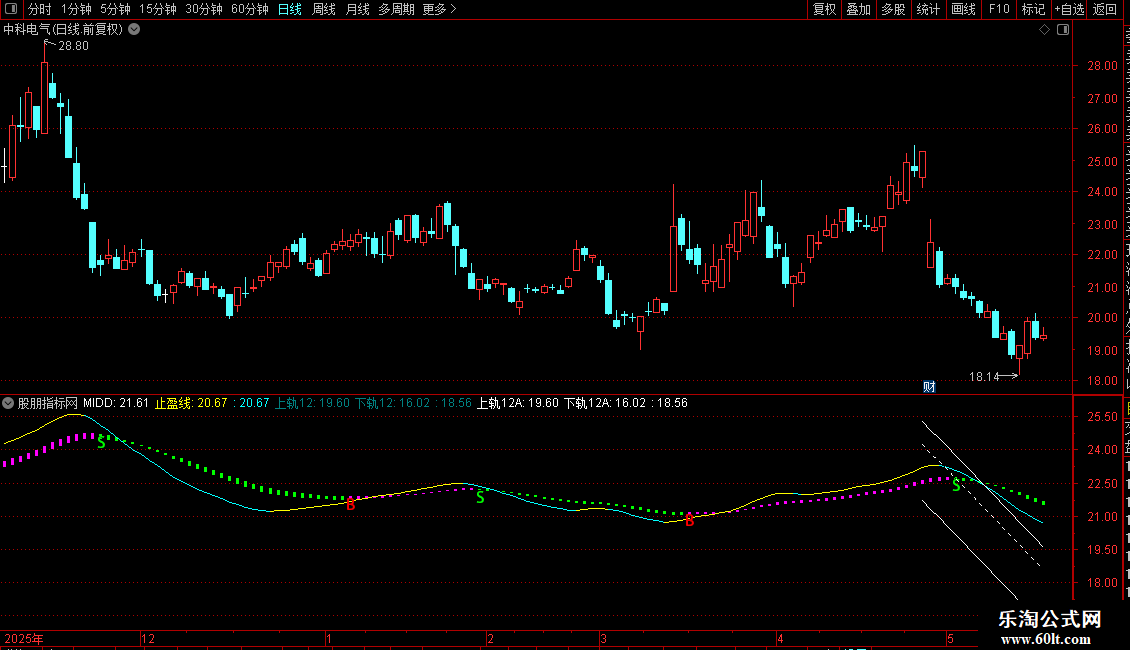Open the F10 company info
This screenshot has width=1130, height=650.
999,9
